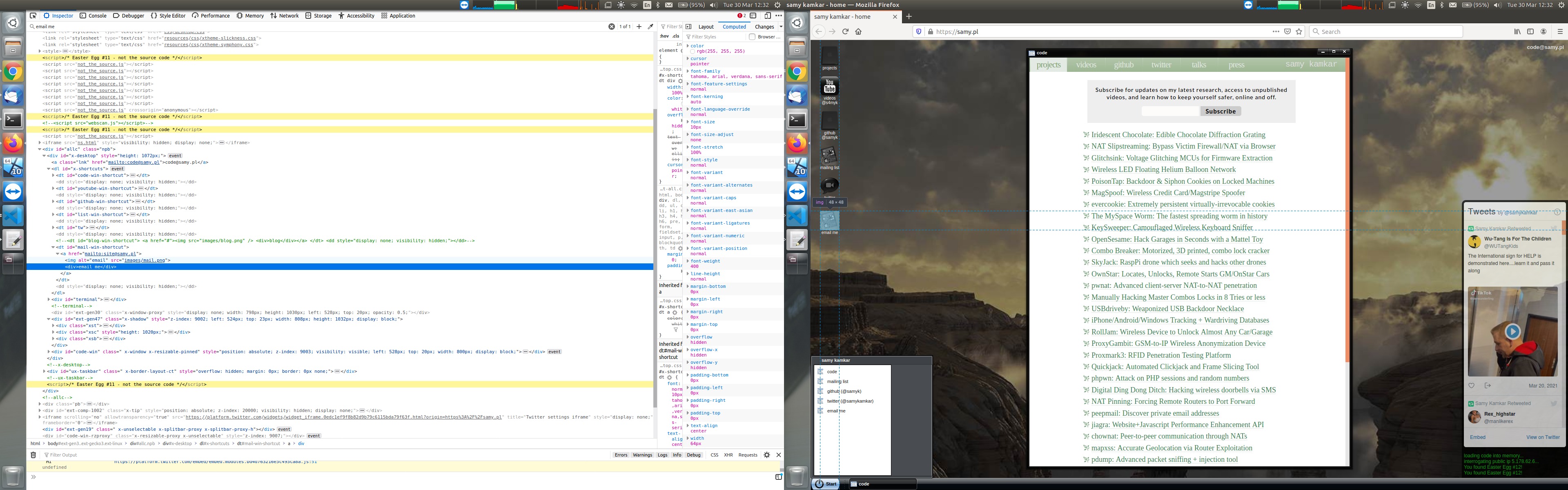This screenshot has width=1568, height=490.
Task: Open the DevTools error count badge
Action: 742,16
